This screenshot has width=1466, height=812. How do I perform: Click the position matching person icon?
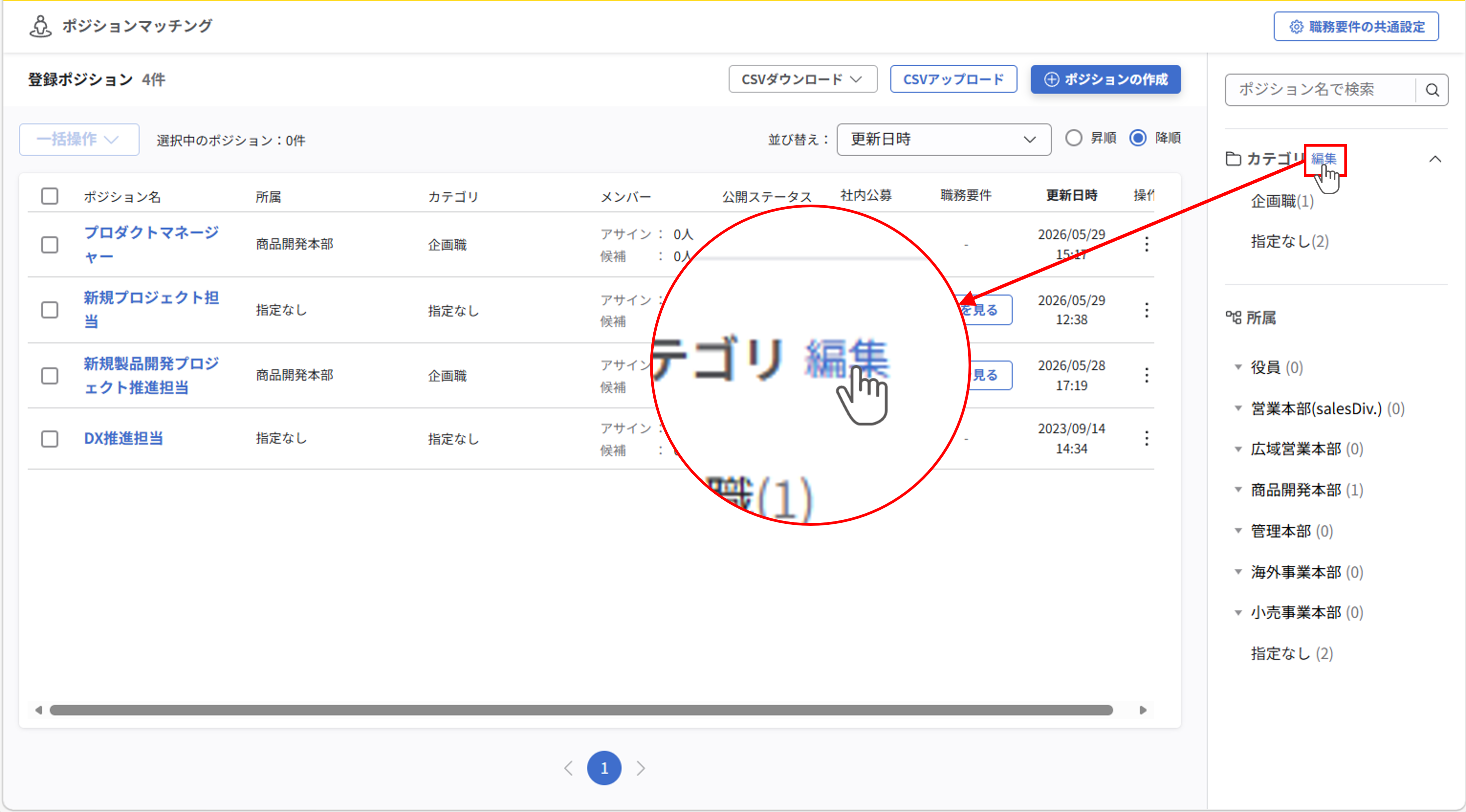coord(40,26)
